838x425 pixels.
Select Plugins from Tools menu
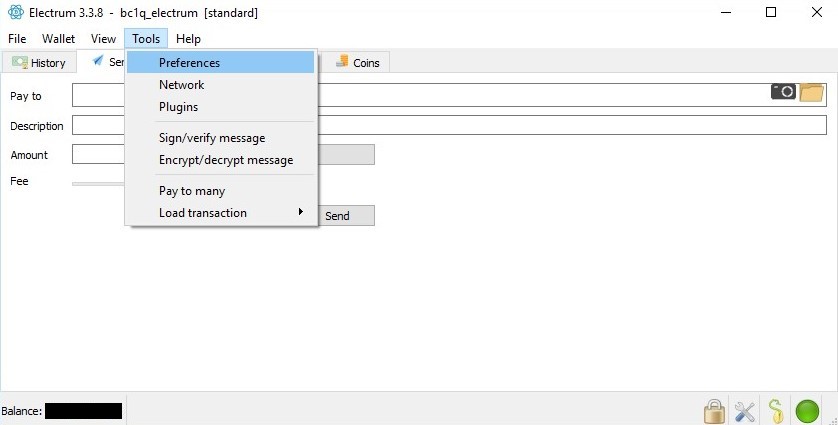pyautogui.click(x=220, y=106)
